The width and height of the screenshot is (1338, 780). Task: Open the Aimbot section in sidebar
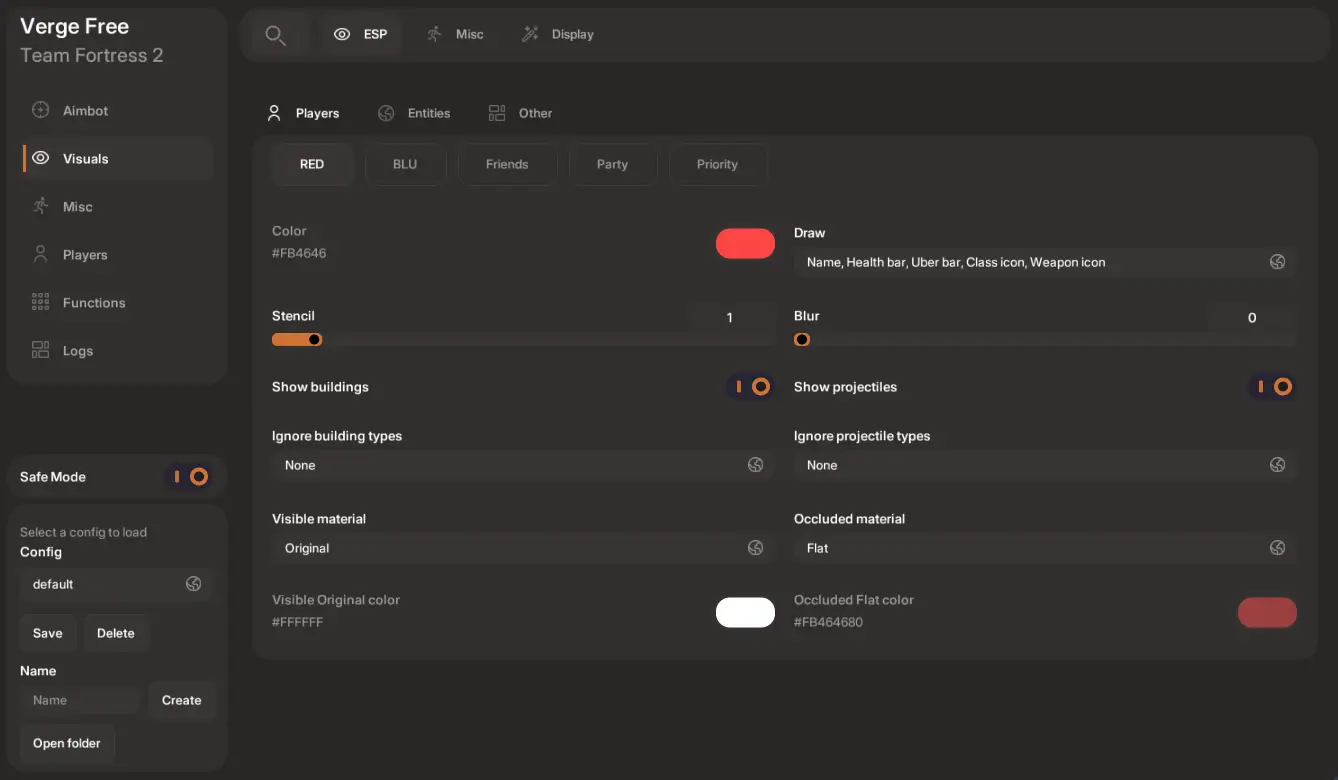click(118, 111)
